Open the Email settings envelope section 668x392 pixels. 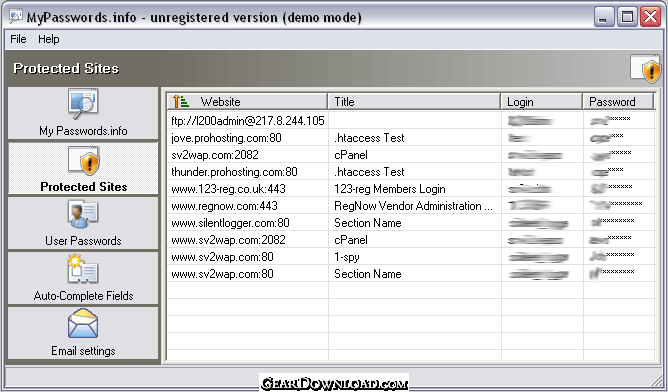(83, 333)
